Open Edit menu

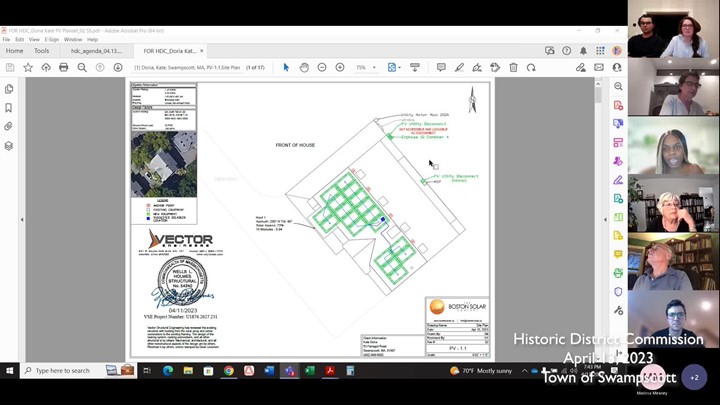click(x=19, y=39)
